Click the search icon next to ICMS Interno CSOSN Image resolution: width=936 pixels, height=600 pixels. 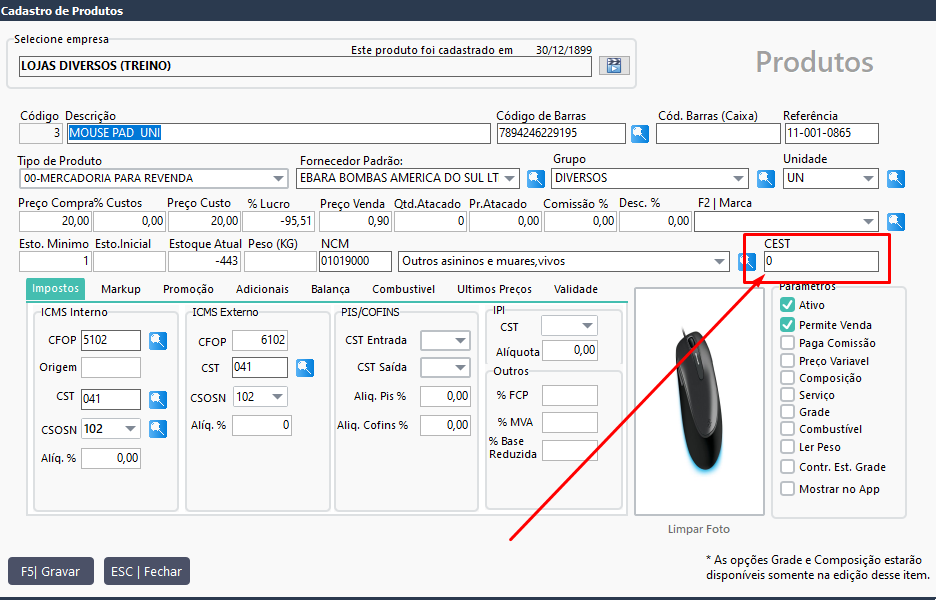tap(158, 429)
